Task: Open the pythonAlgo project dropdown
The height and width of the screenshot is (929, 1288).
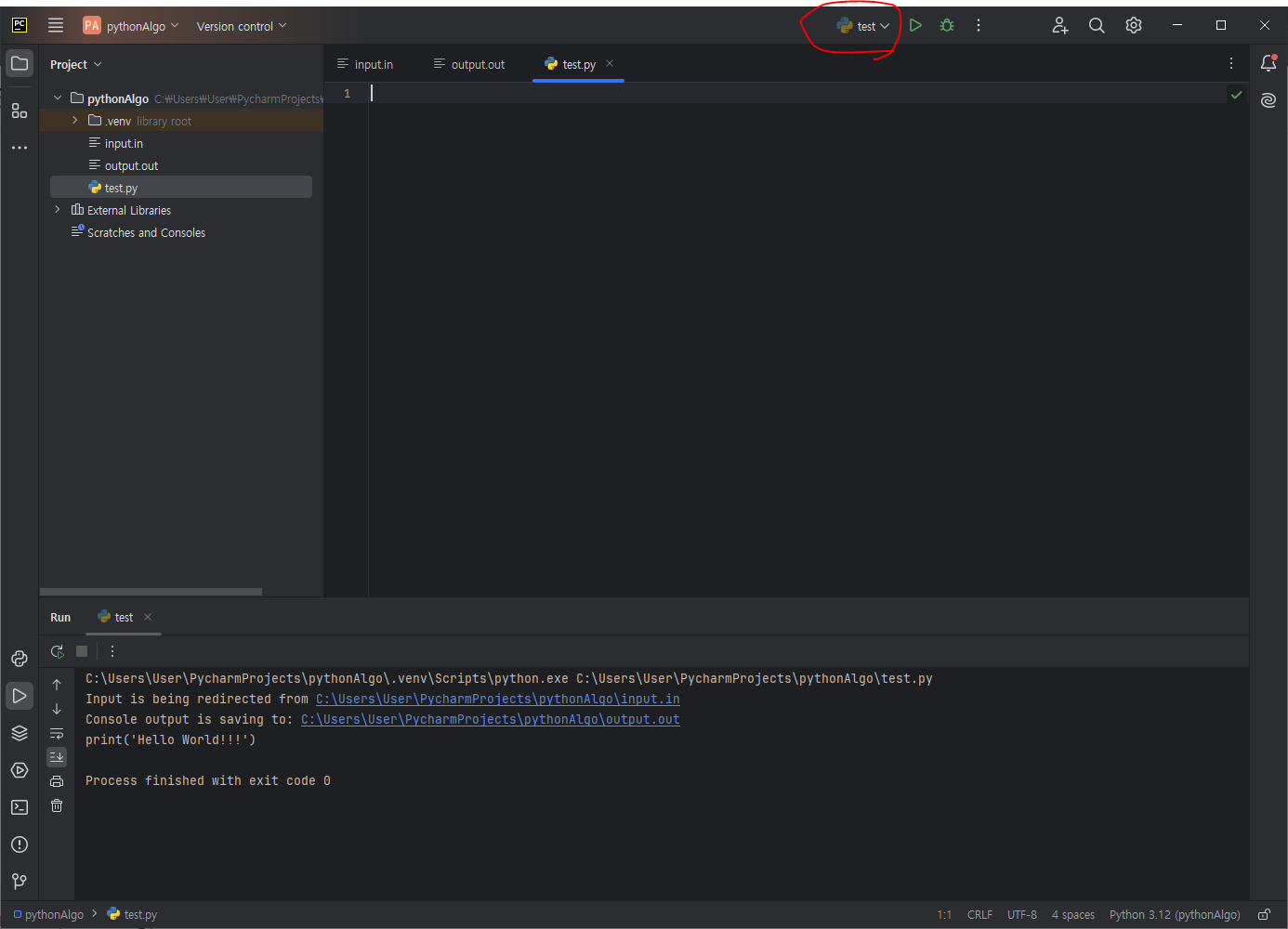Action: coord(131,26)
